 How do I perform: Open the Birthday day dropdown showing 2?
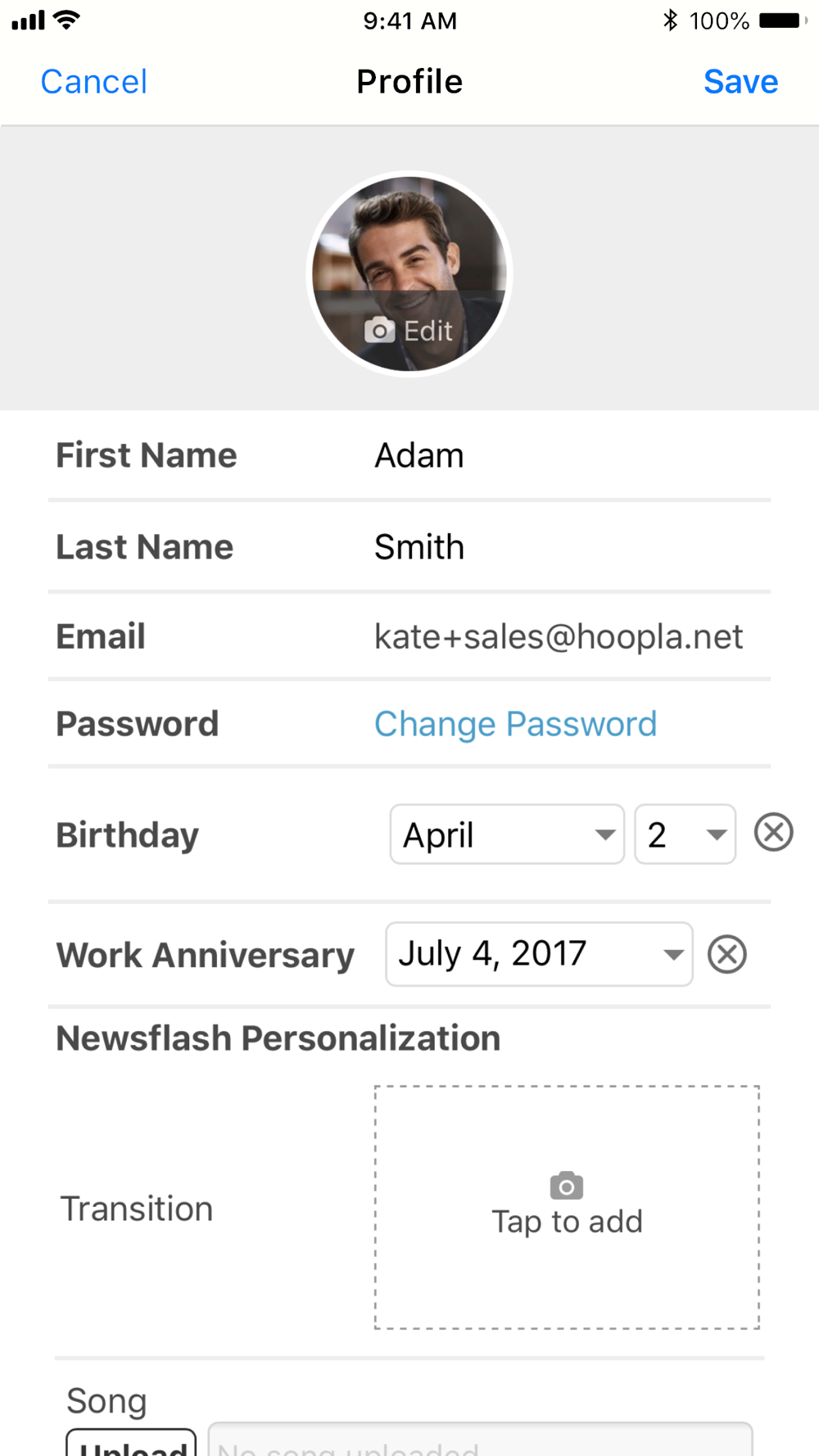tap(685, 834)
